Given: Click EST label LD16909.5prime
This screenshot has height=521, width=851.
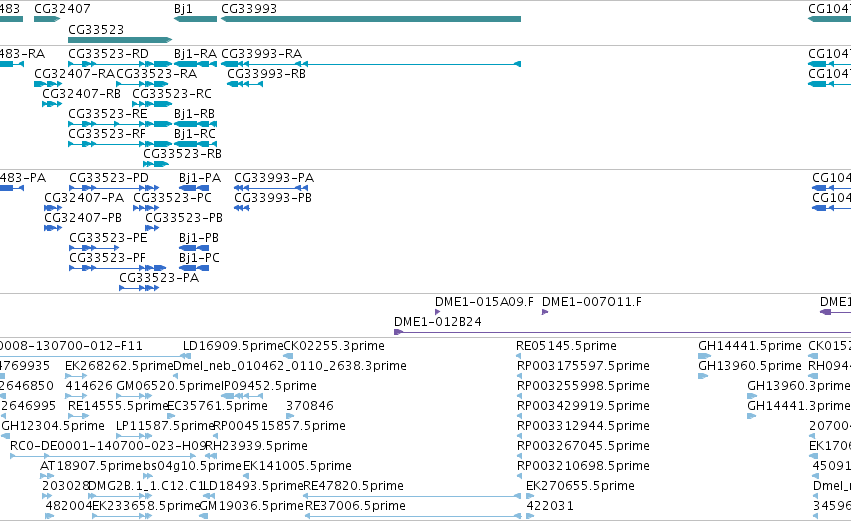Looking at the screenshot, I should [x=233, y=346].
